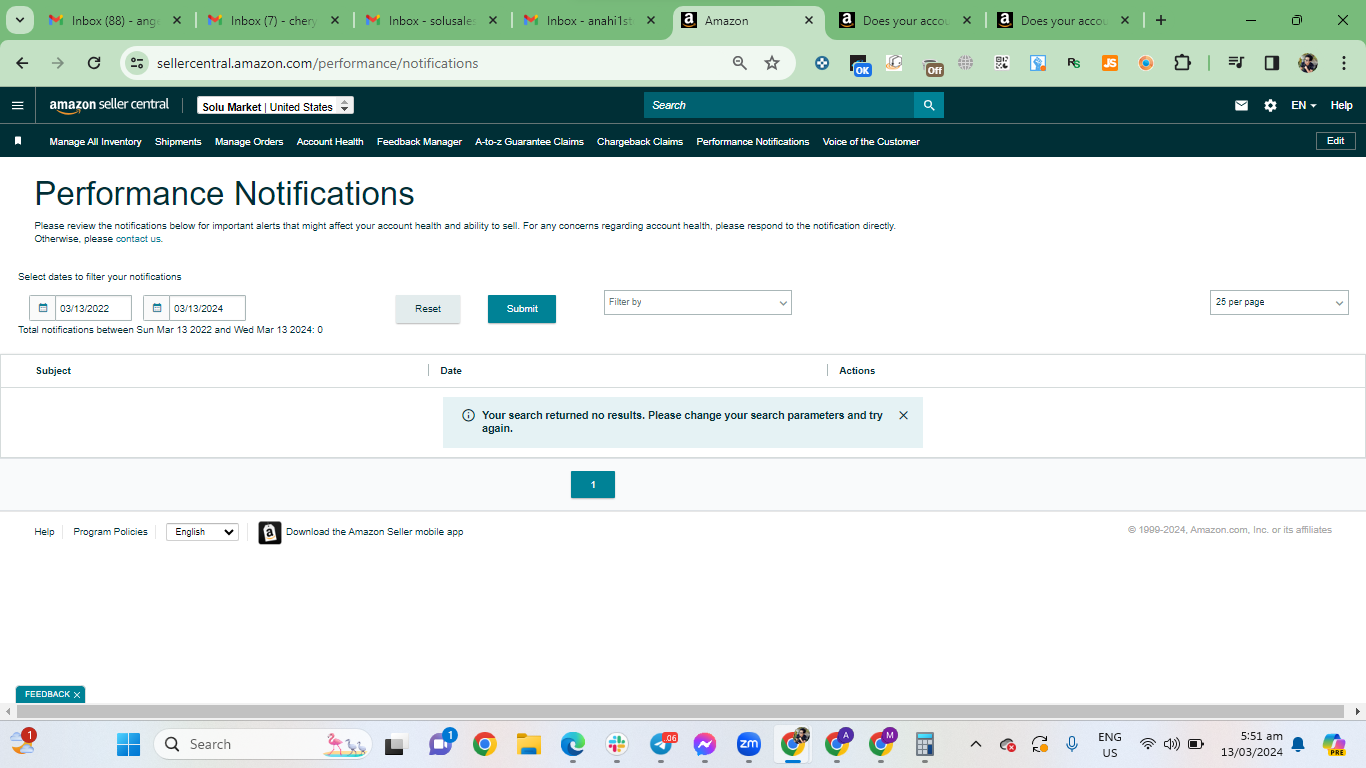
Task: Switch to the Inbox - solusales Gmail tab
Action: pos(431,20)
